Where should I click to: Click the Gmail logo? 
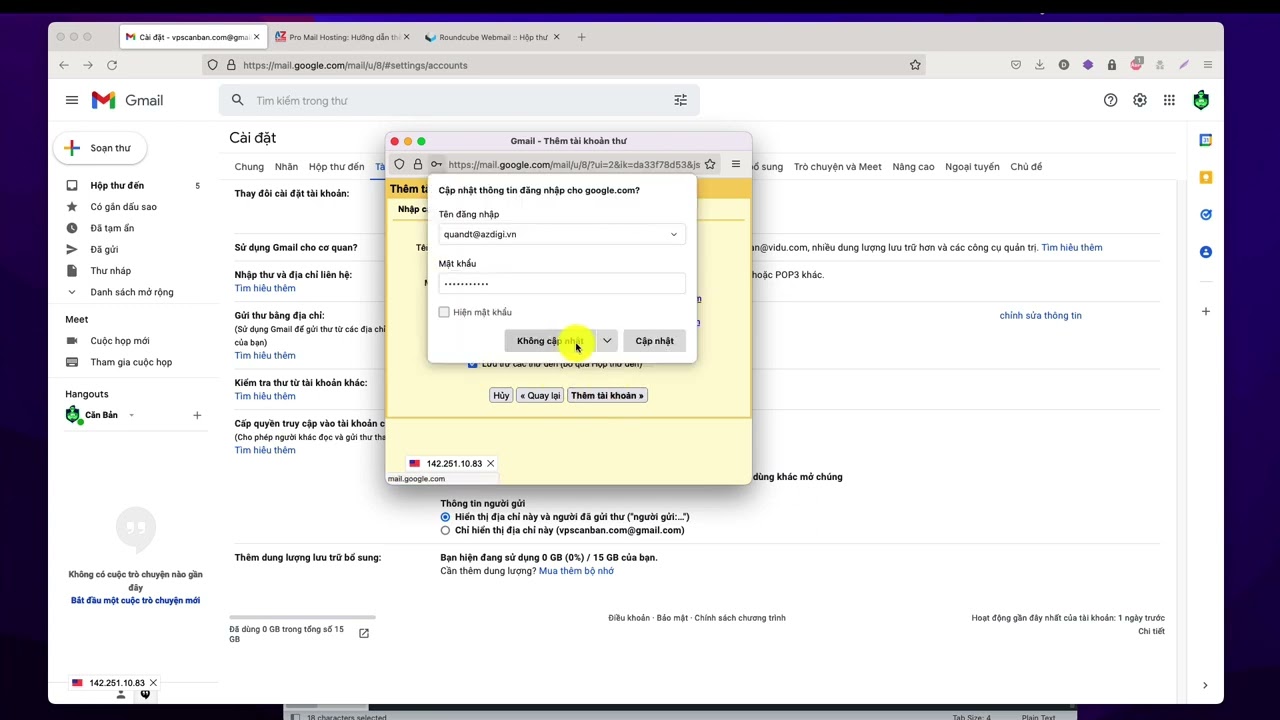127,100
